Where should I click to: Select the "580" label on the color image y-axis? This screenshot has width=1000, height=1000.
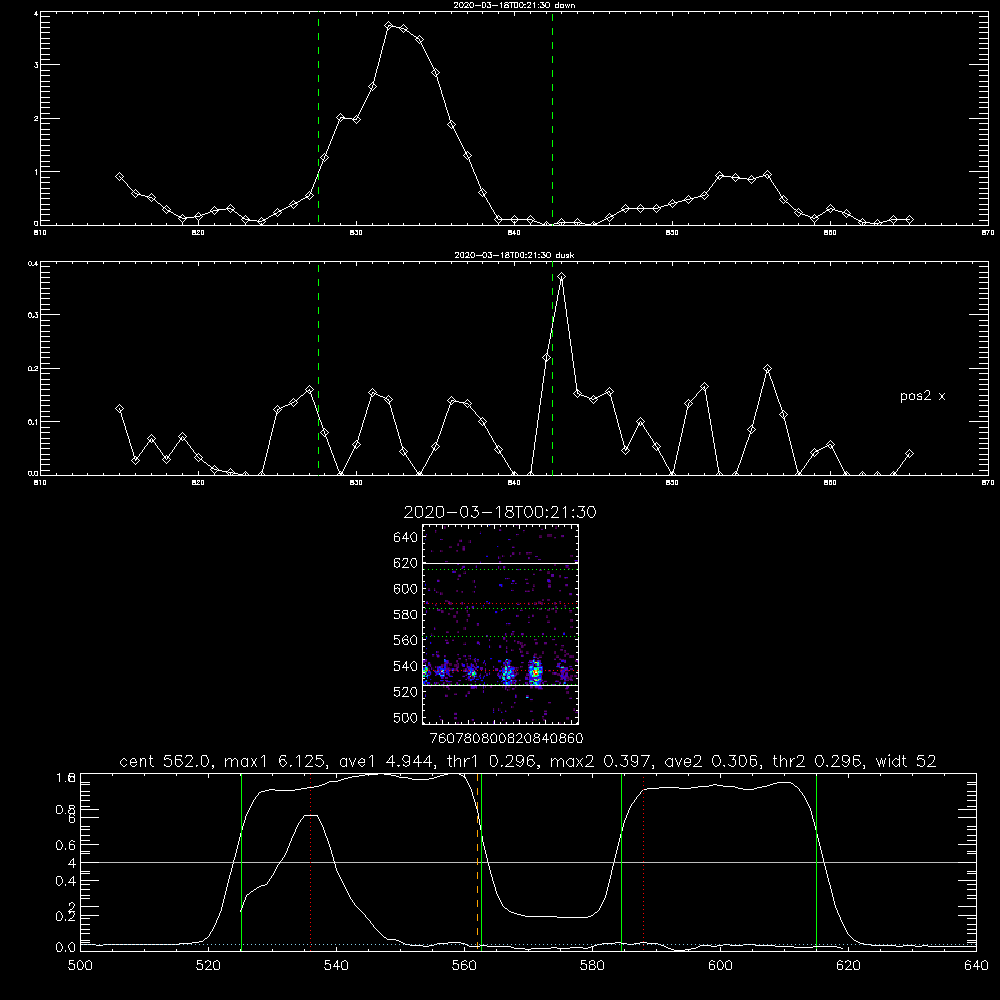tap(406, 614)
